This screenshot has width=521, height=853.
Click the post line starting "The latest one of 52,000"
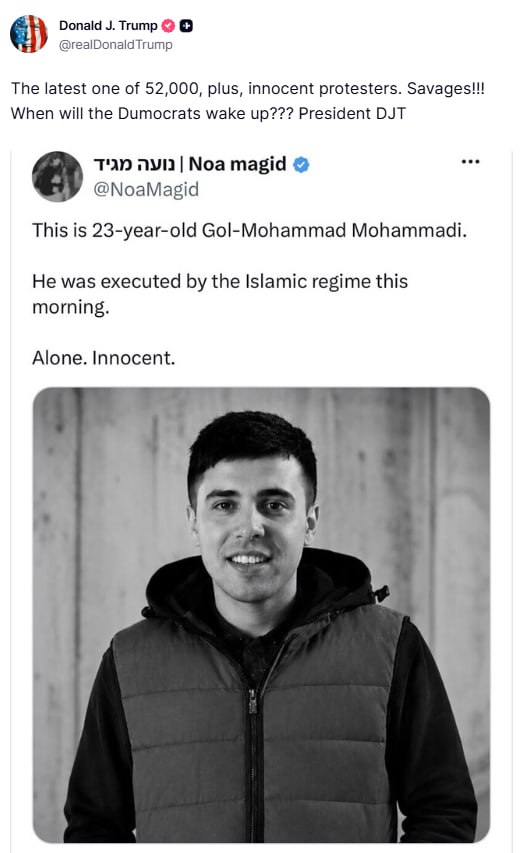[247, 88]
